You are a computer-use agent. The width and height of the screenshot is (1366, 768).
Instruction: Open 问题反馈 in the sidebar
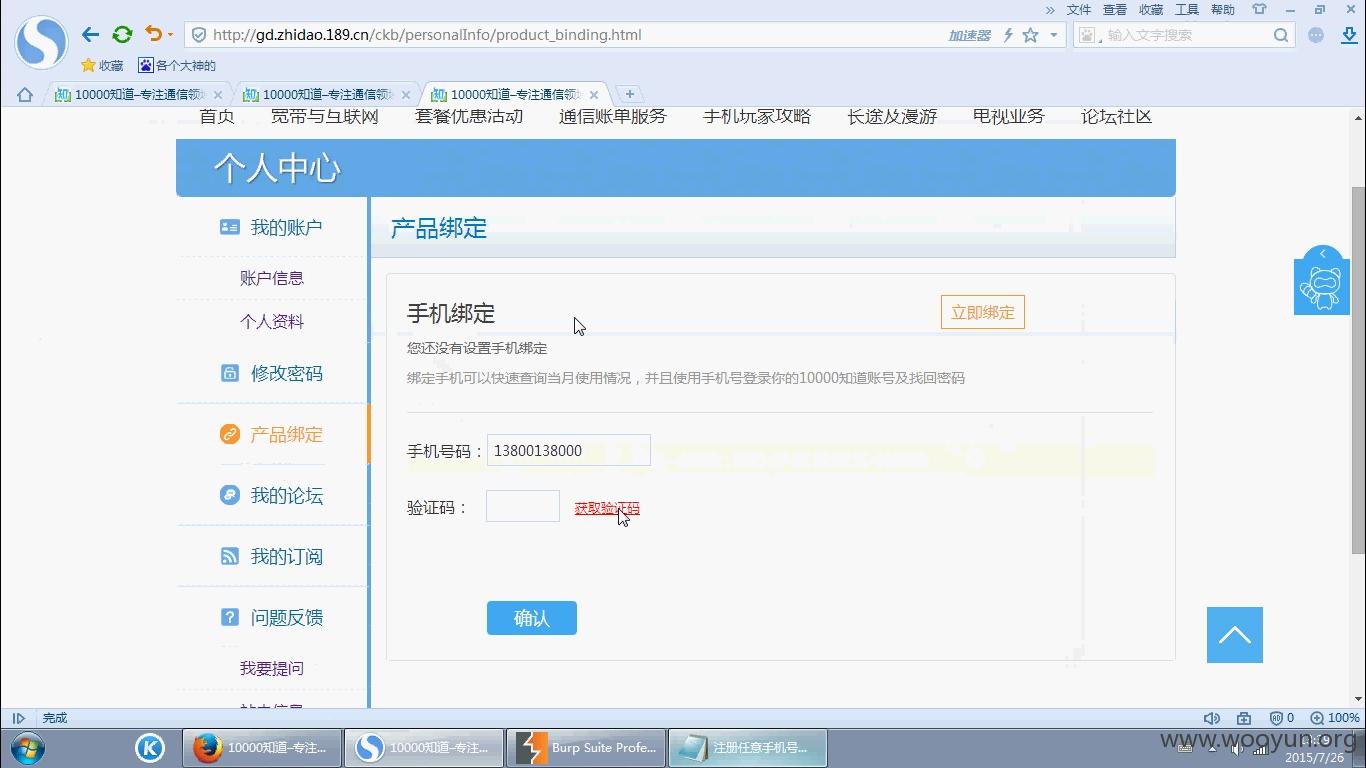pyautogui.click(x=272, y=617)
